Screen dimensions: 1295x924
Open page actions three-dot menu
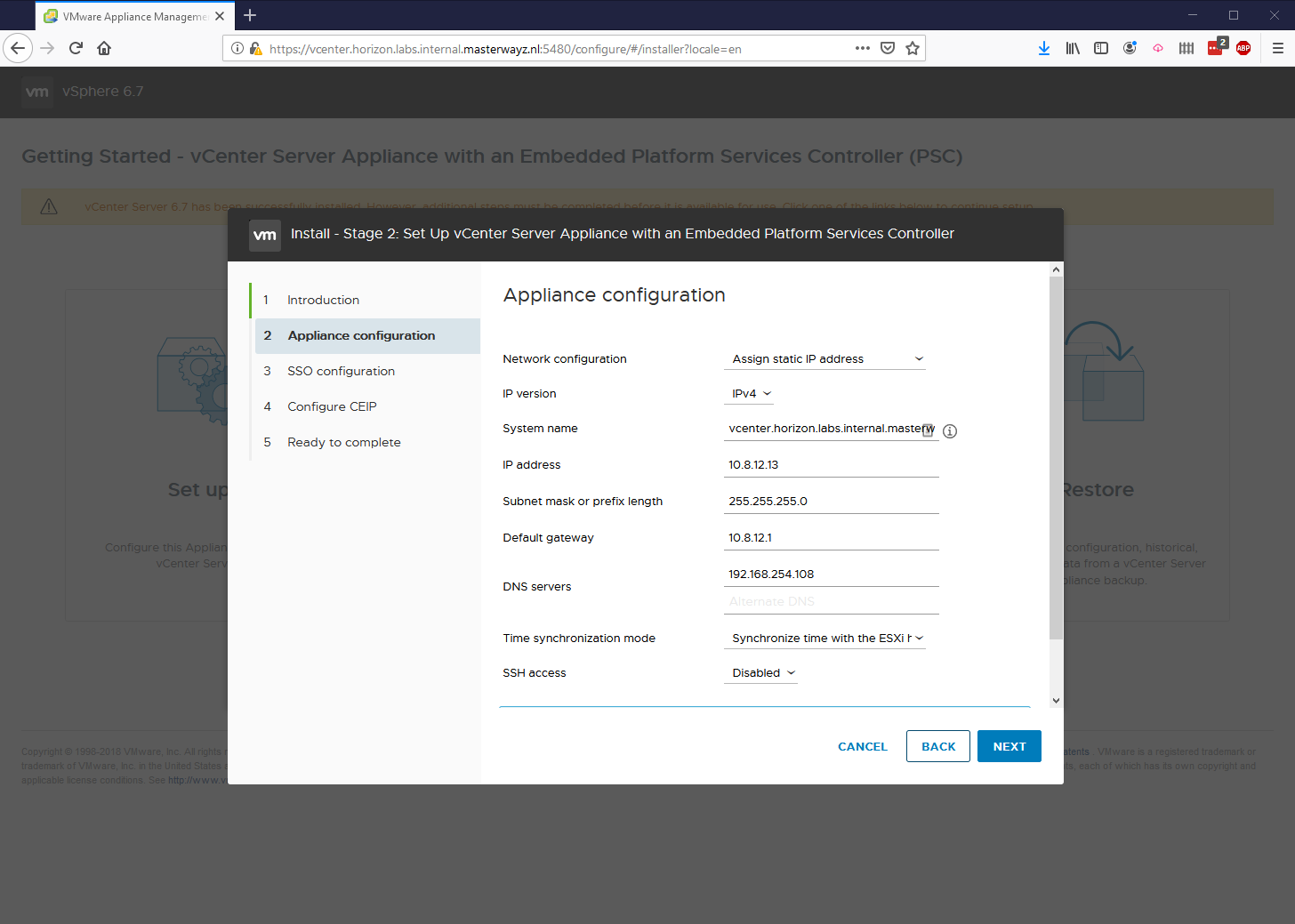(863, 48)
